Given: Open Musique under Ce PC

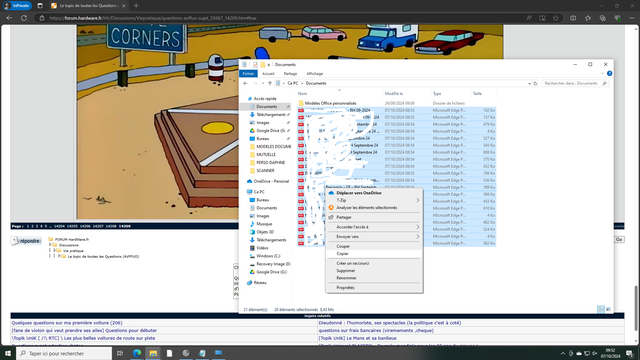Looking at the screenshot, I should [x=264, y=224].
